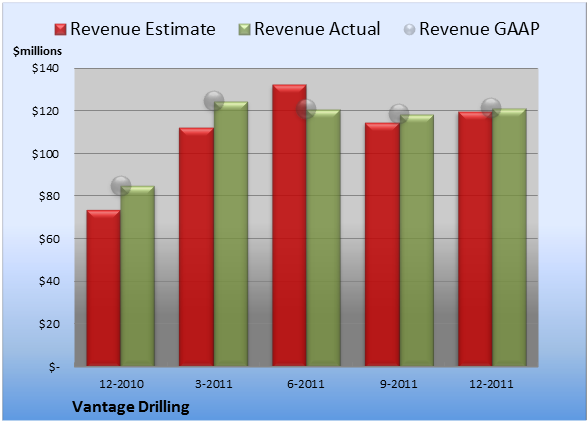Image resolution: width=588 pixels, height=422 pixels.
Task: Click the "$-" y-axis baseline value
Action: click(54, 367)
